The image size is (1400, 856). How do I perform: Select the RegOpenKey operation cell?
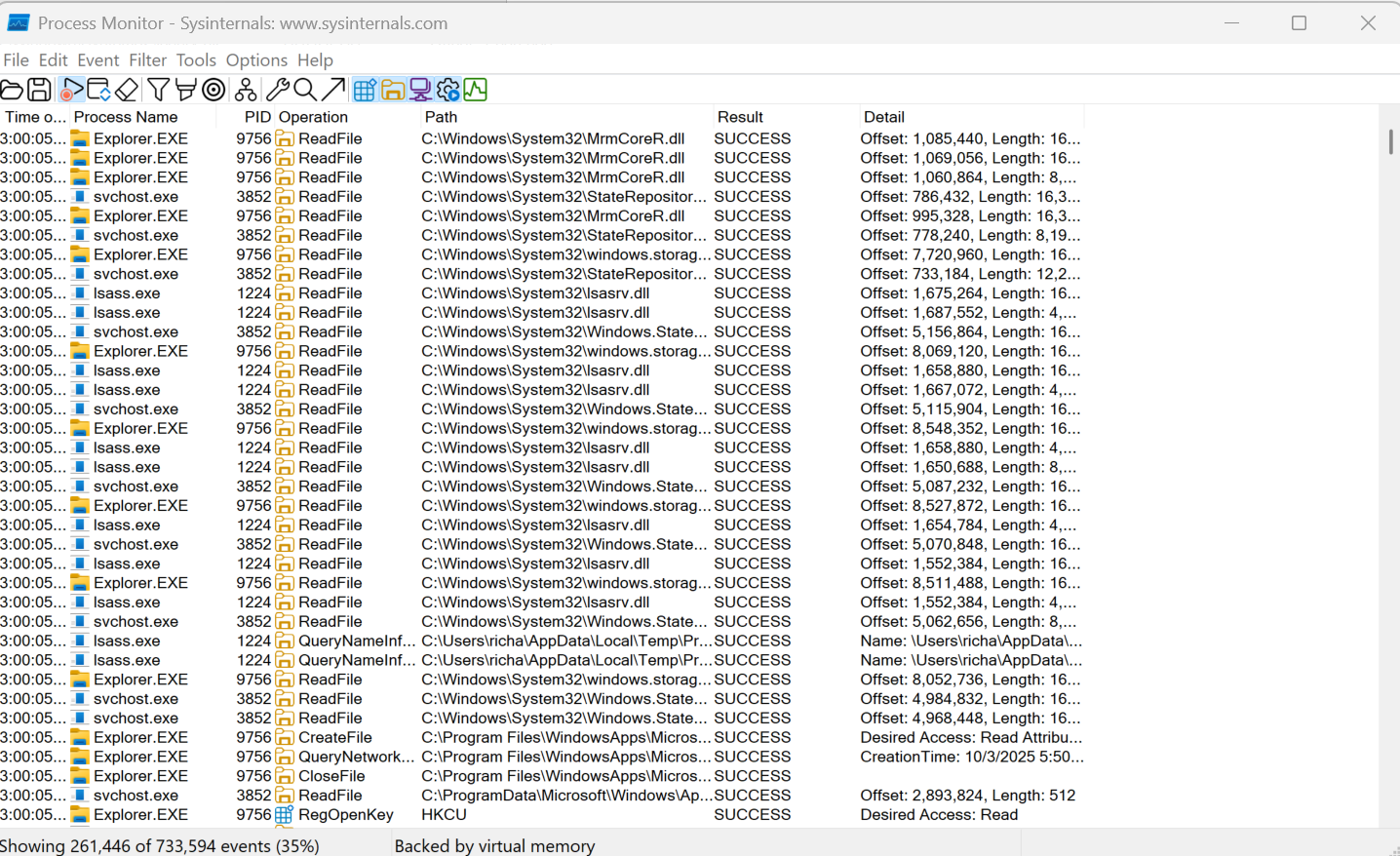click(346, 815)
